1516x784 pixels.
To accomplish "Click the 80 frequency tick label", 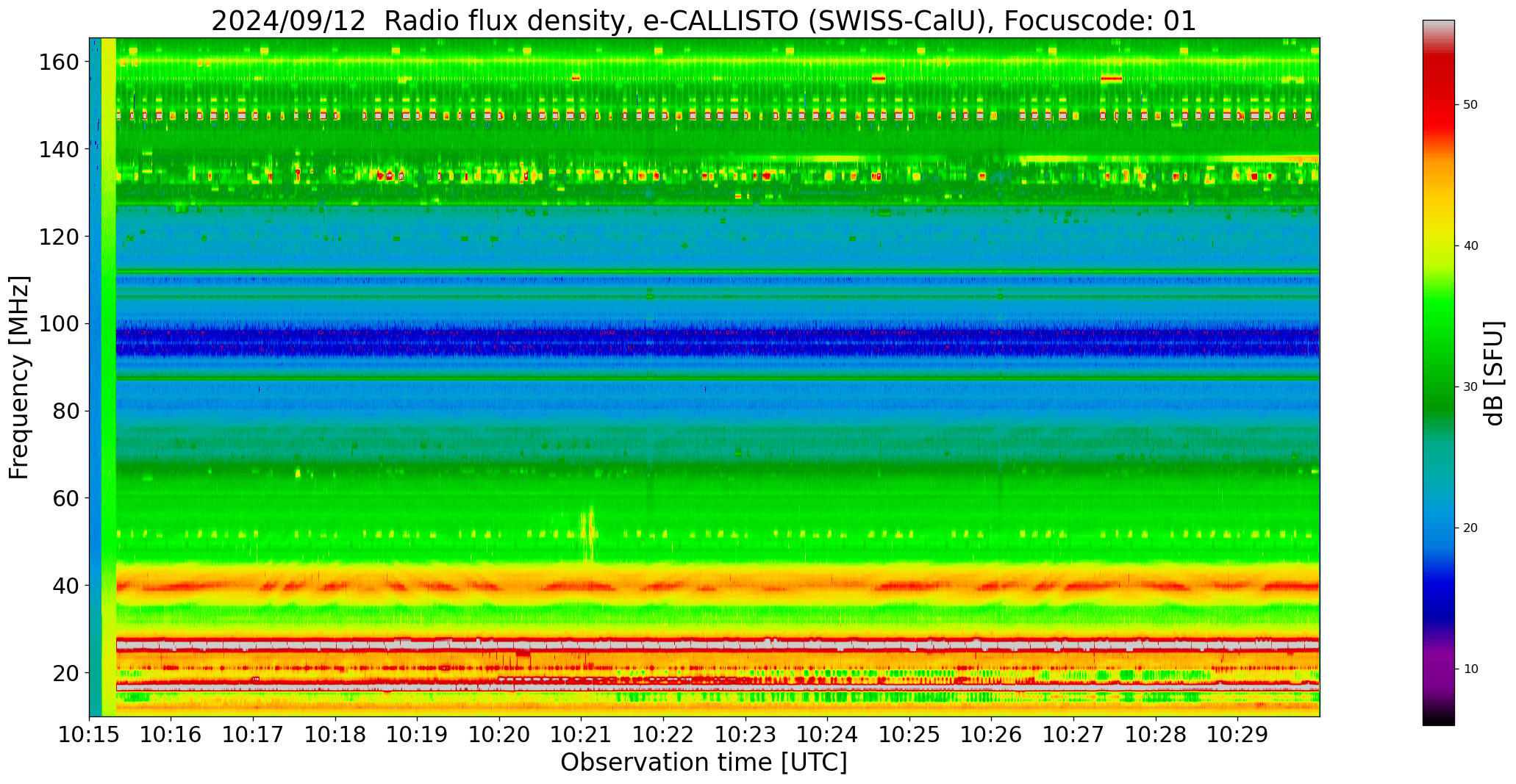I will point(66,411).
